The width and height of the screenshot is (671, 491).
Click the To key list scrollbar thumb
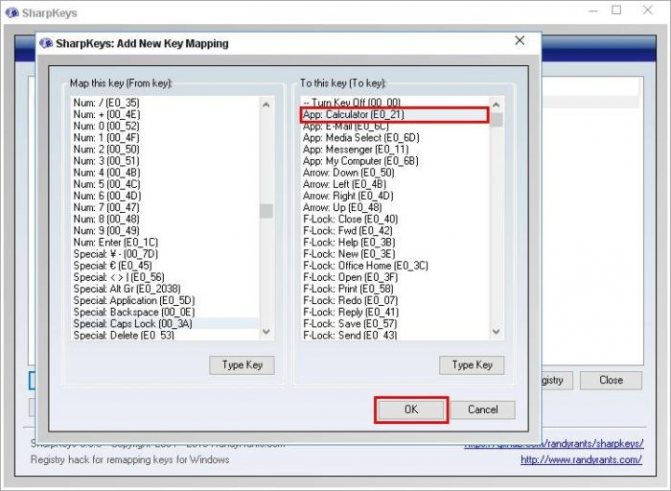(496, 120)
